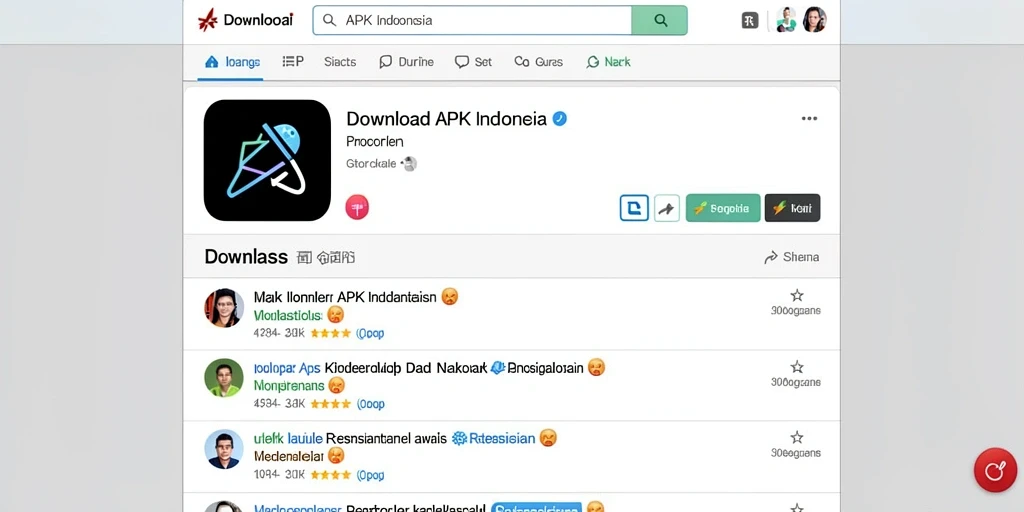This screenshot has width=1024, height=512.
Task: Star the Ioolopar Aps row
Action: 797,366
